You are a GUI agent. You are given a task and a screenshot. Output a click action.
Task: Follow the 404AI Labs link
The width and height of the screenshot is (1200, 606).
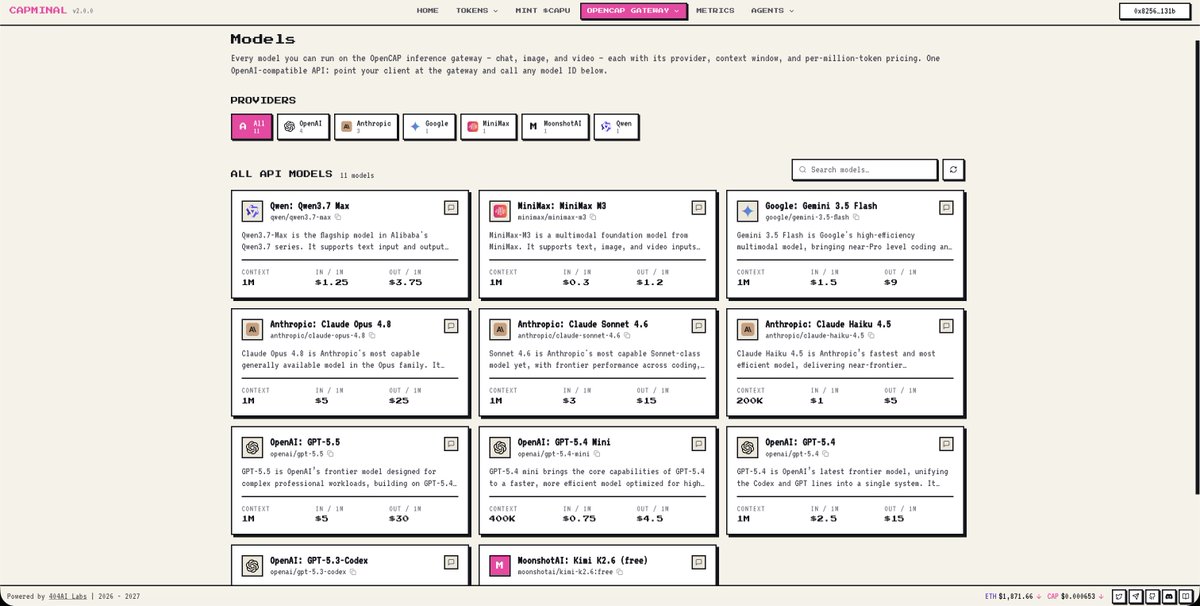(68, 597)
